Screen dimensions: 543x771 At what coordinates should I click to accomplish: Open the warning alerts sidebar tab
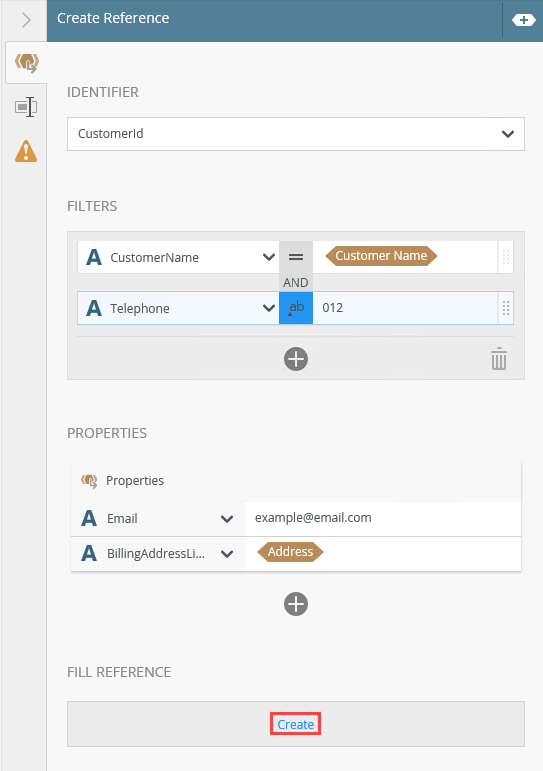click(26, 151)
